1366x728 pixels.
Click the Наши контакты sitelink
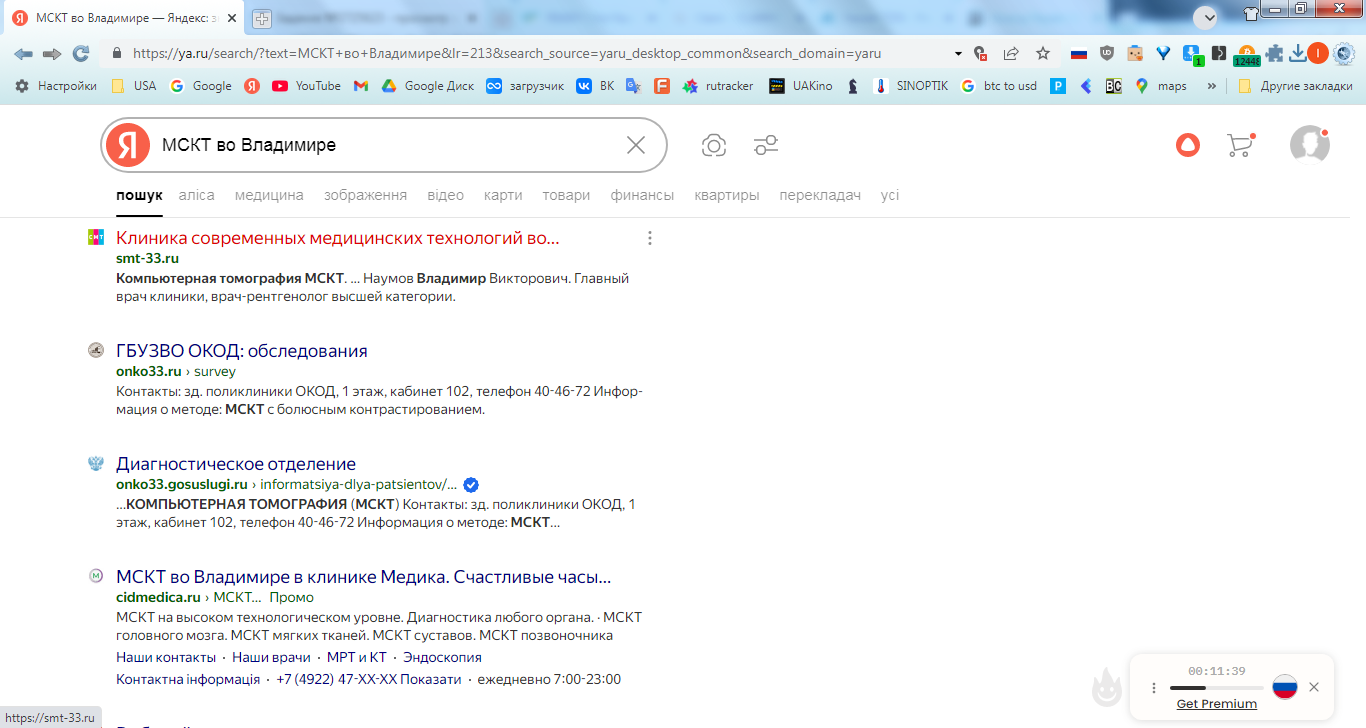pyautogui.click(x=166, y=657)
